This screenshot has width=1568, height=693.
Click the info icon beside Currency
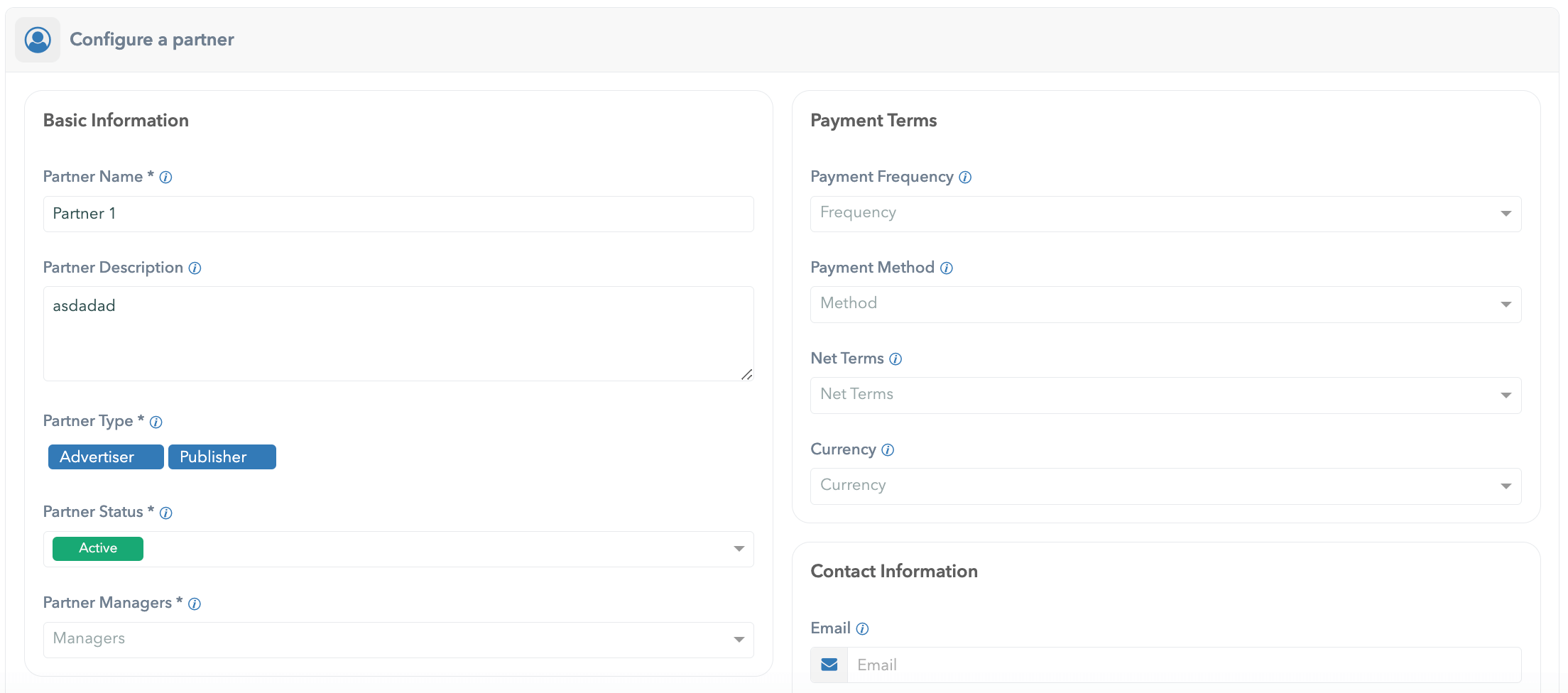click(888, 450)
